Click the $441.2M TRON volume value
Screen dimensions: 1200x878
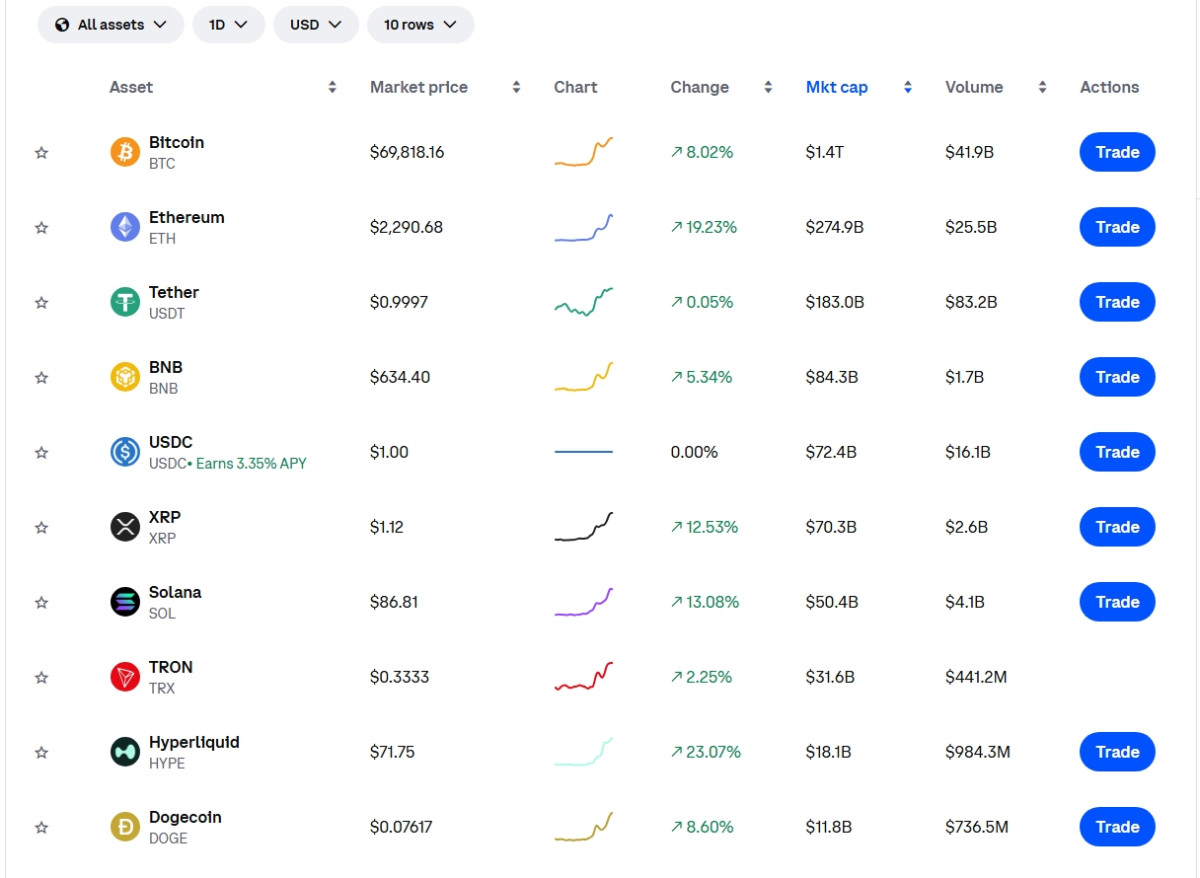point(976,677)
